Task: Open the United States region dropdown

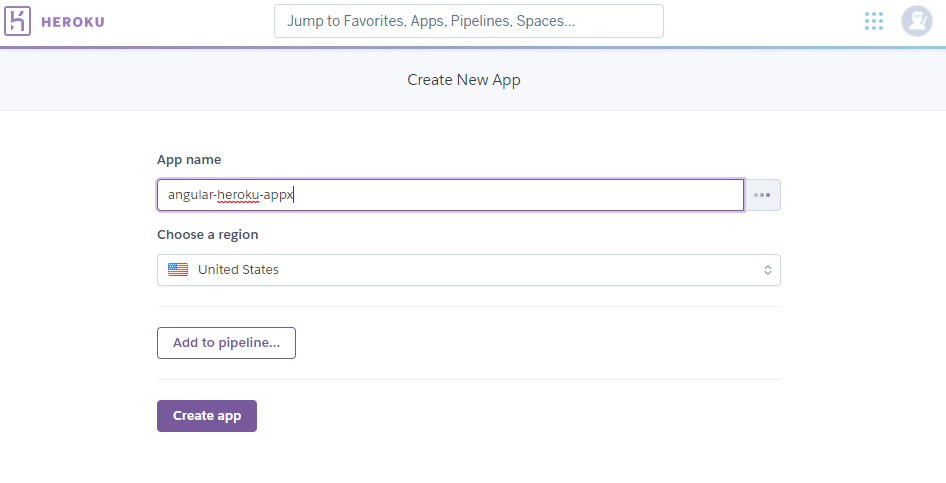Action: [469, 270]
